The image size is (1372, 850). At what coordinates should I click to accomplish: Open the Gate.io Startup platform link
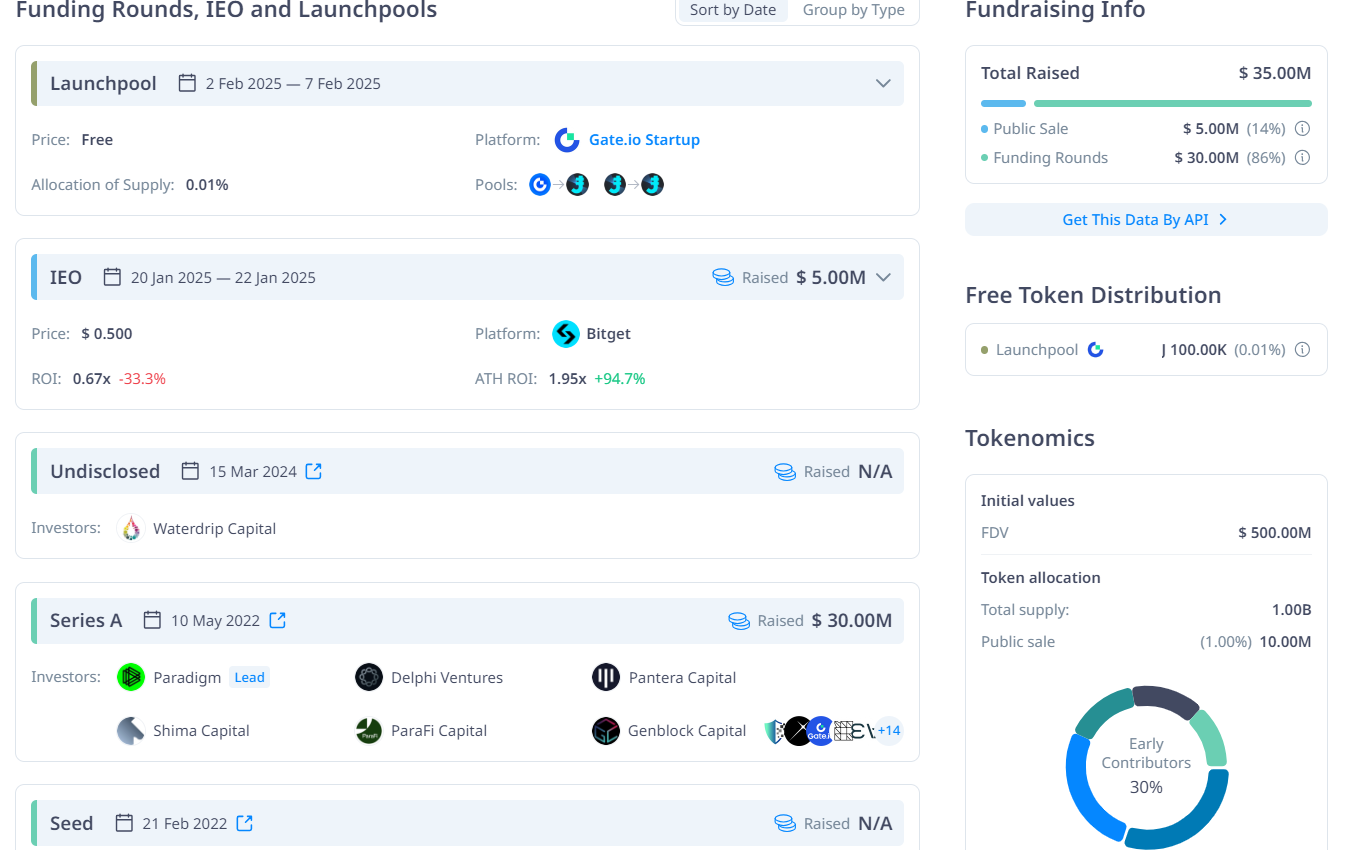[644, 140]
